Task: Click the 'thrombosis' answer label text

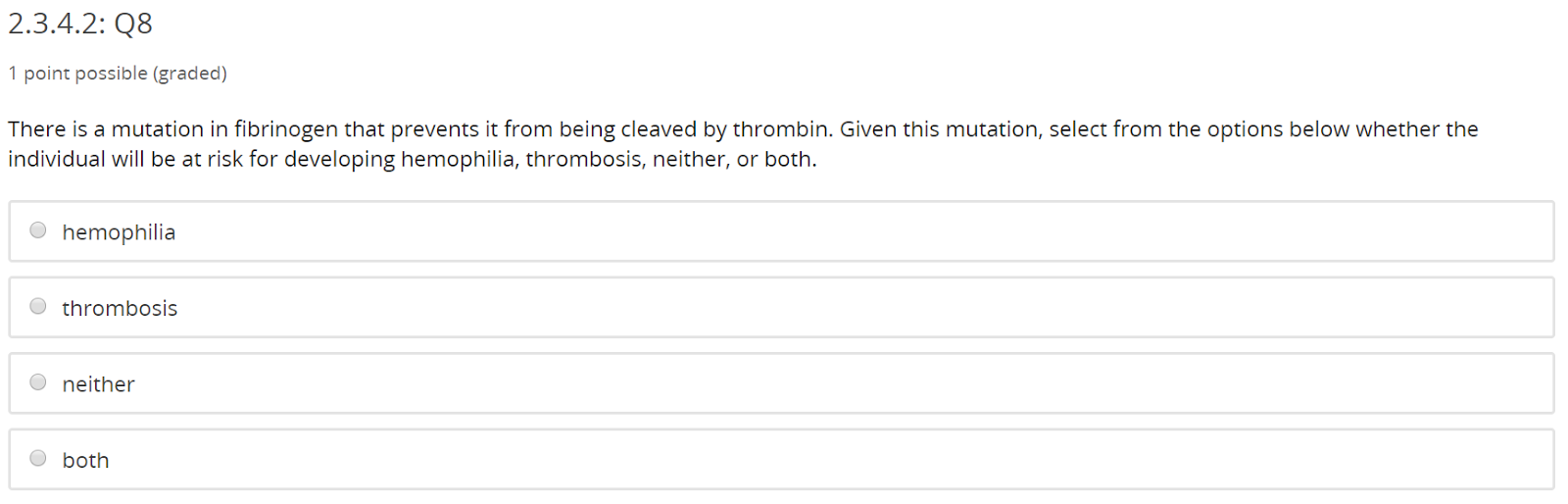Action: click(x=120, y=308)
